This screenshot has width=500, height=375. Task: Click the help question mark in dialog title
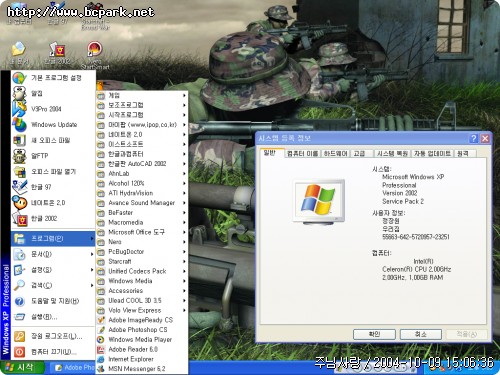tap(473, 138)
